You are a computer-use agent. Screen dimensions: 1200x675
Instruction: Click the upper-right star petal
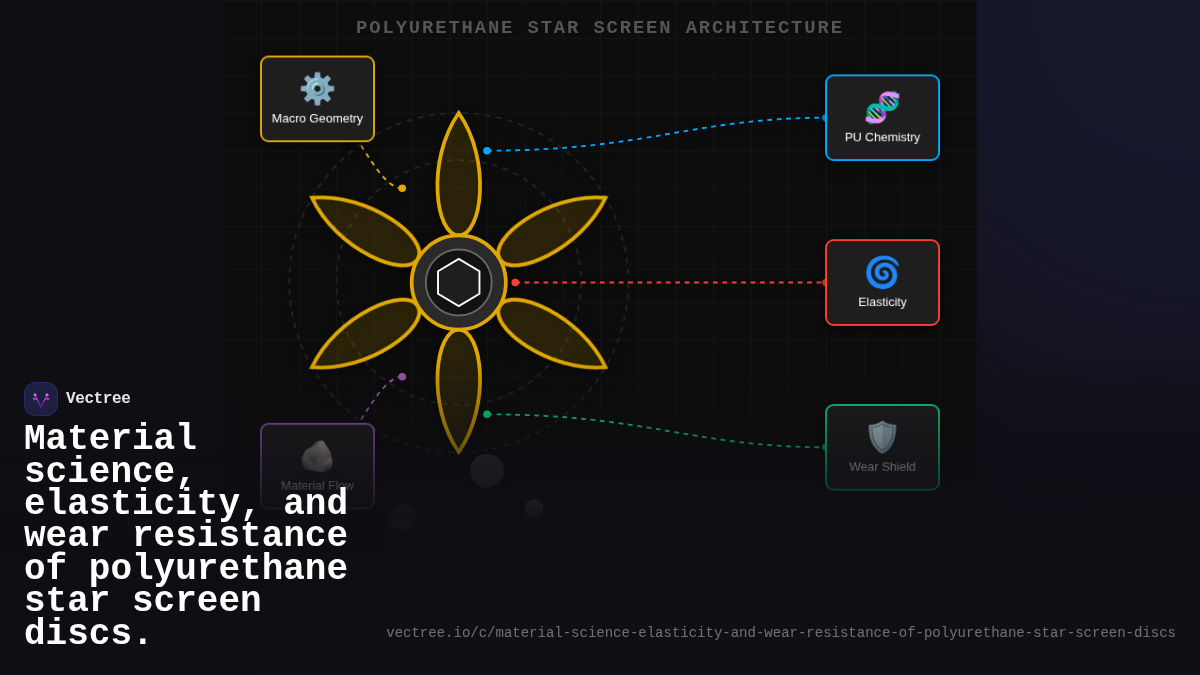click(550, 231)
